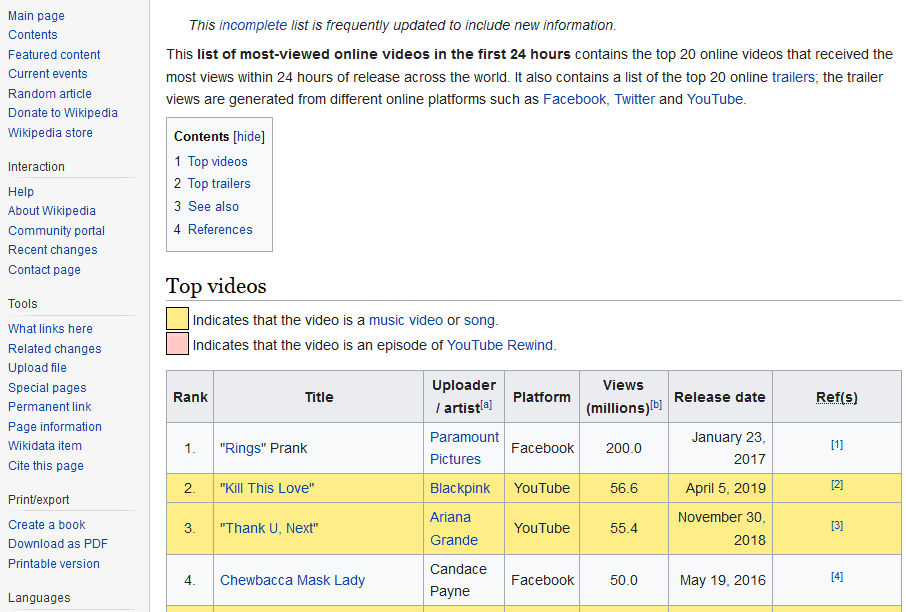Open Chewbacca Mask Lady article
Image resolution: width=906 pixels, height=612 pixels.
pos(292,580)
